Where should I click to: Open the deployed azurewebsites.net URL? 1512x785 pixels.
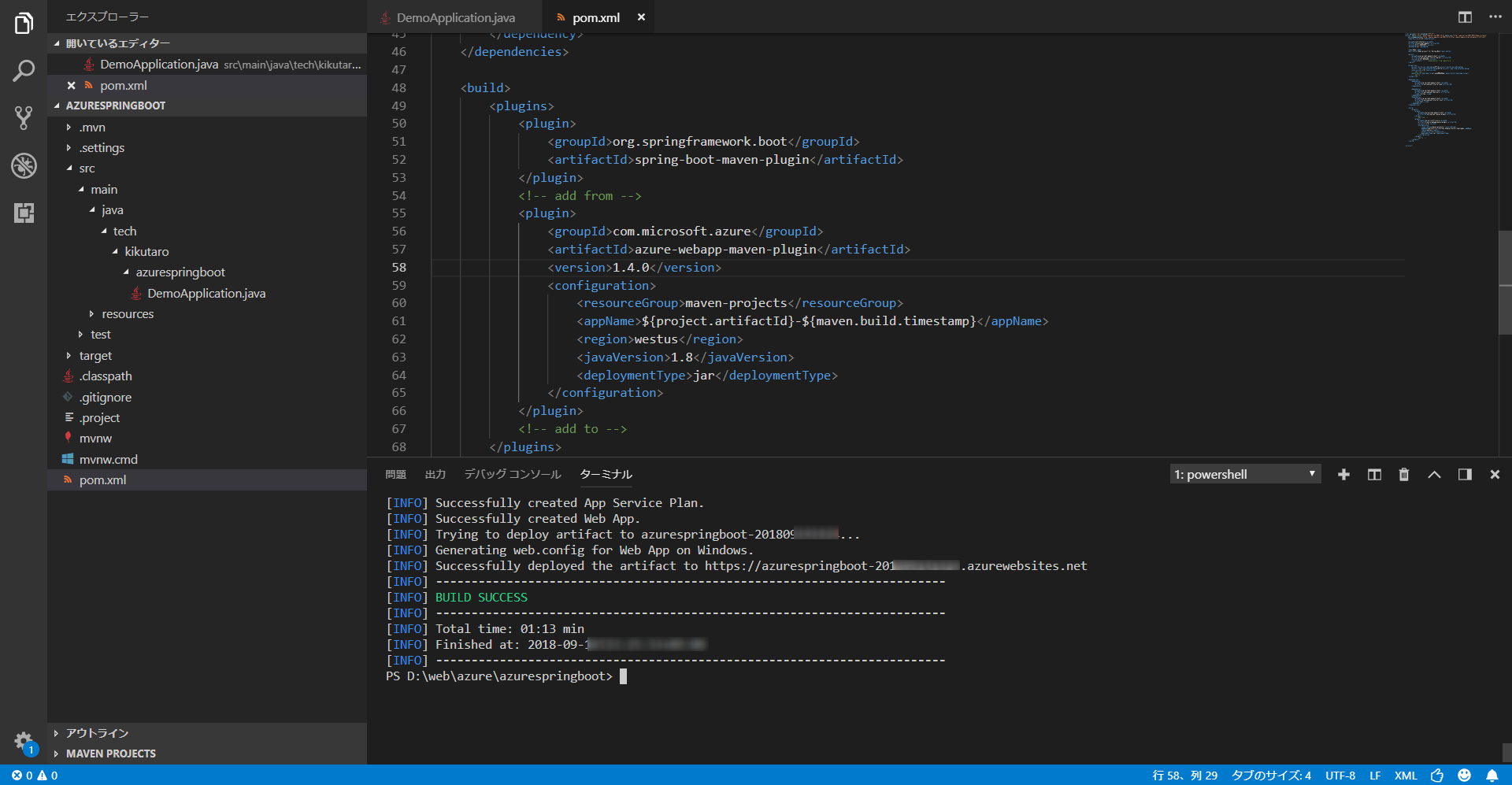[x=895, y=566]
